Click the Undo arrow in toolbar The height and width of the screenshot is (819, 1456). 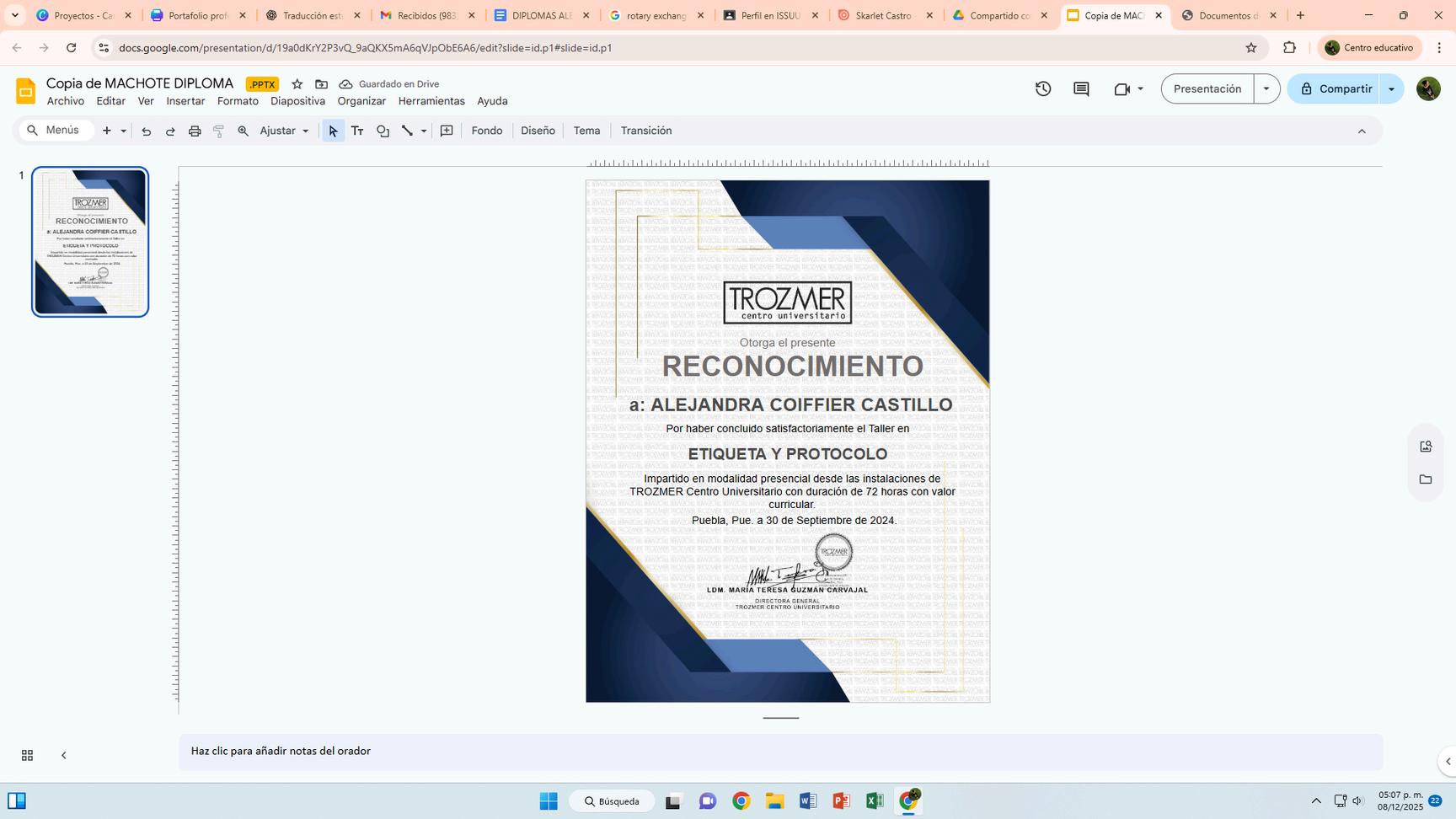pyautogui.click(x=147, y=131)
